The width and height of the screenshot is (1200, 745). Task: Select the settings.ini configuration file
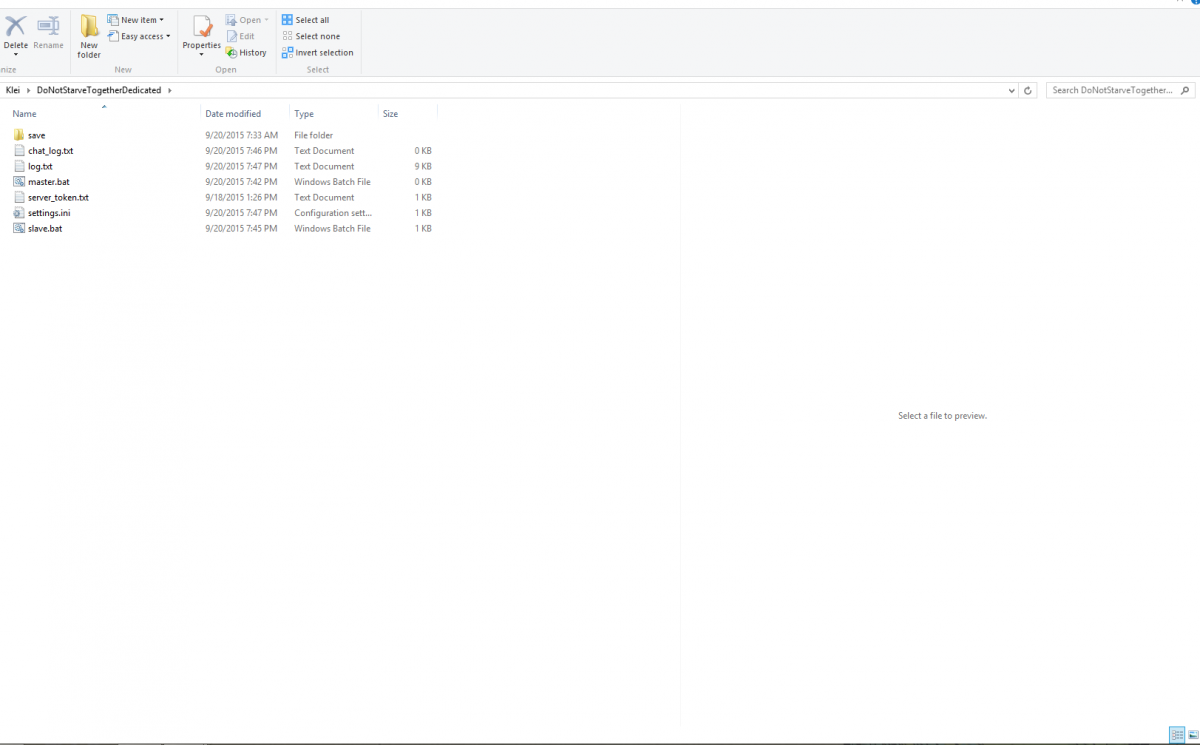[x=49, y=213]
